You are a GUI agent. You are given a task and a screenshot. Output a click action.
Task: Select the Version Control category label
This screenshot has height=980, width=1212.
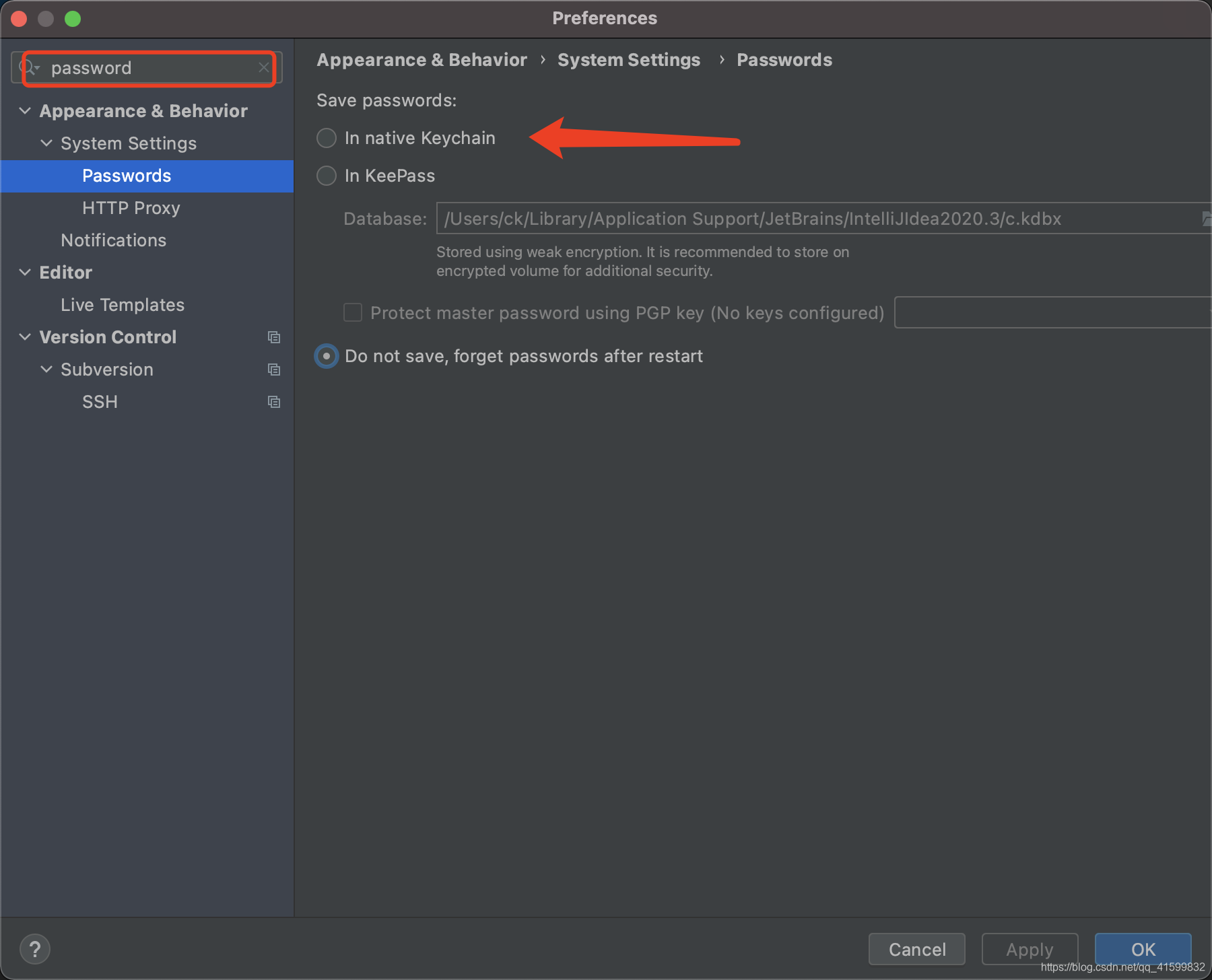coord(108,337)
